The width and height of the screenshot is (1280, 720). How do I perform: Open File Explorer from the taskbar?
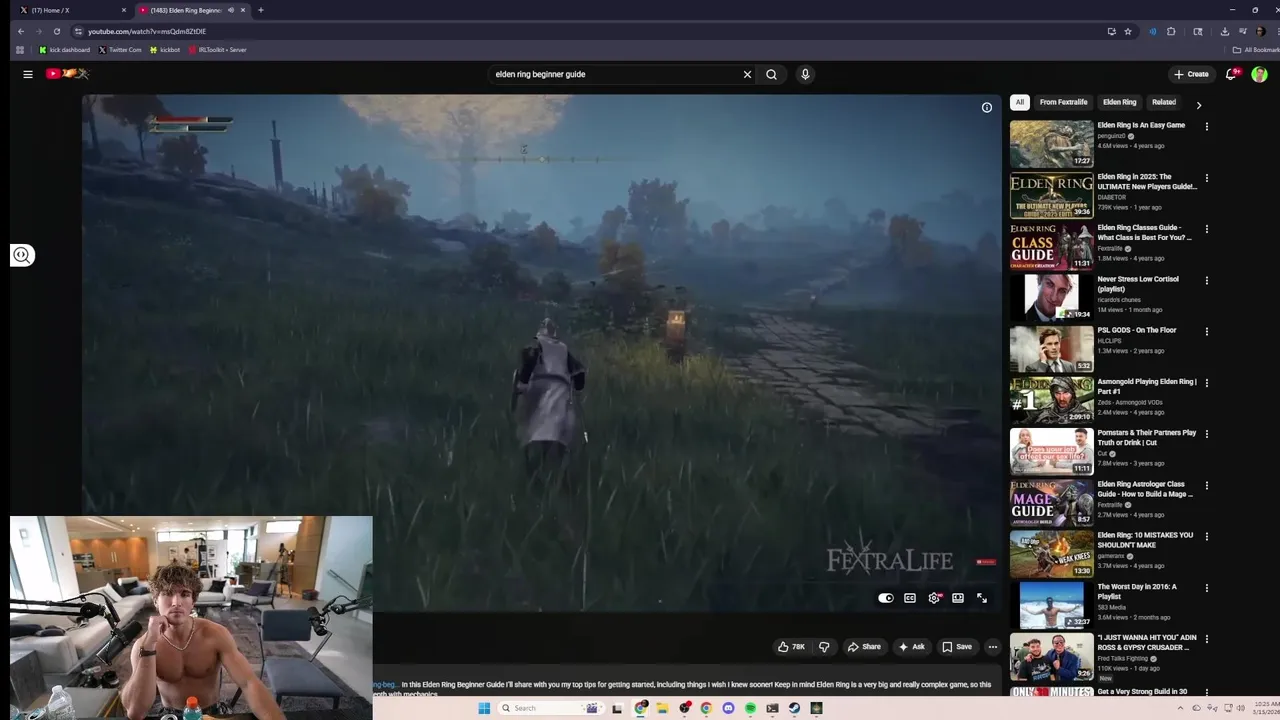[x=662, y=708]
